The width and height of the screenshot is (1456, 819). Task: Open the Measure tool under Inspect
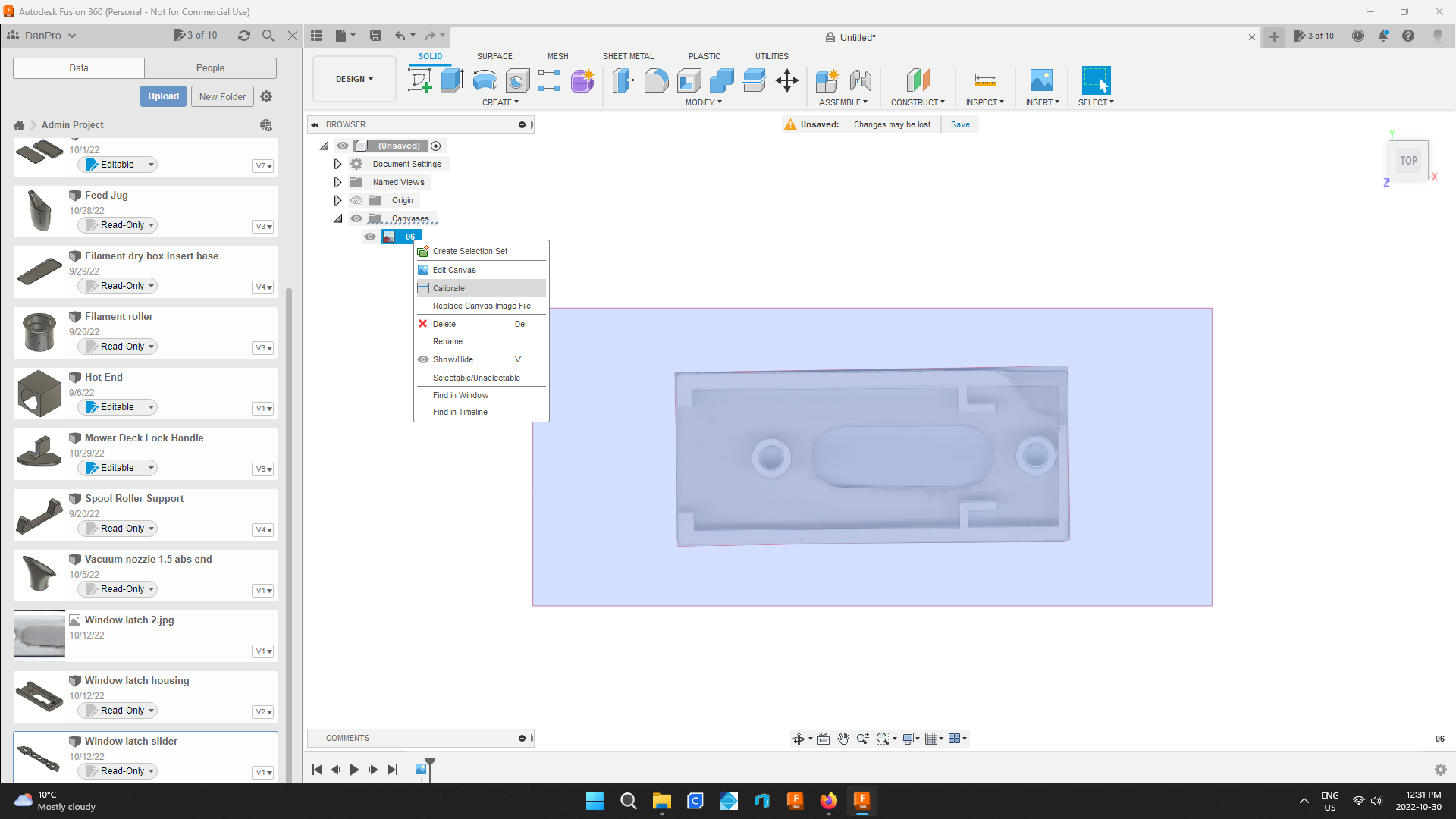coord(984,80)
